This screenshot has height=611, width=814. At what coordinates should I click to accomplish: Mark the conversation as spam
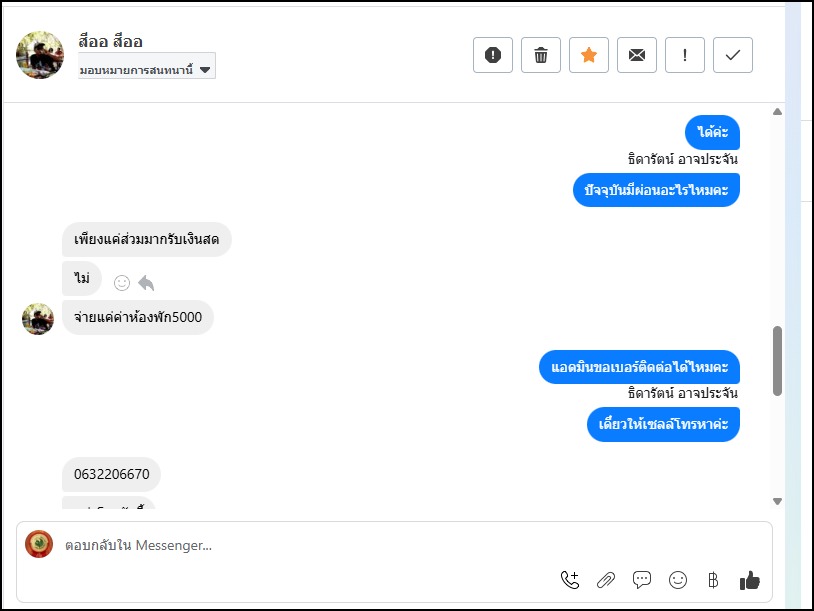[x=493, y=55]
